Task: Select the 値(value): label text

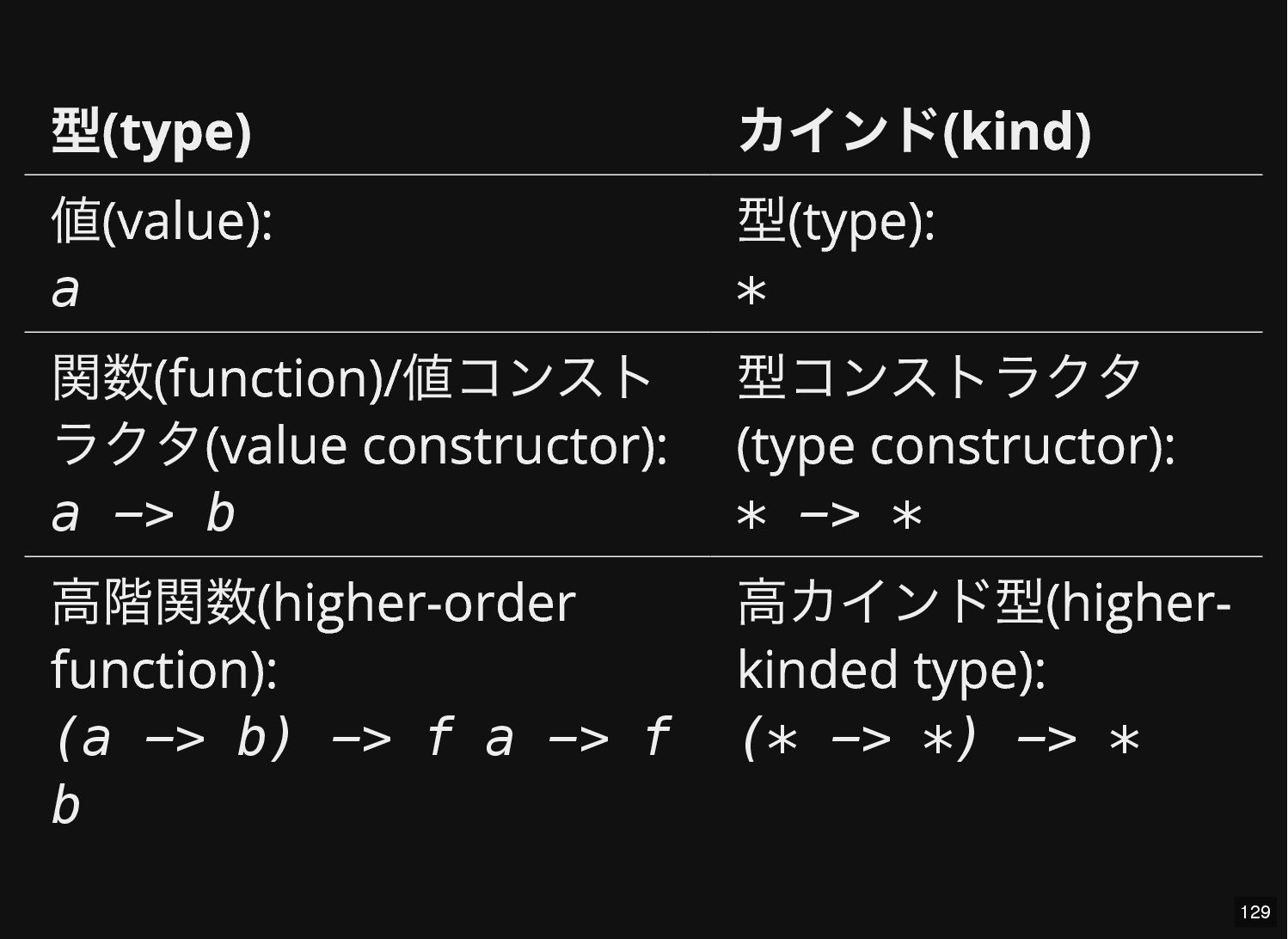Action: 162,220
